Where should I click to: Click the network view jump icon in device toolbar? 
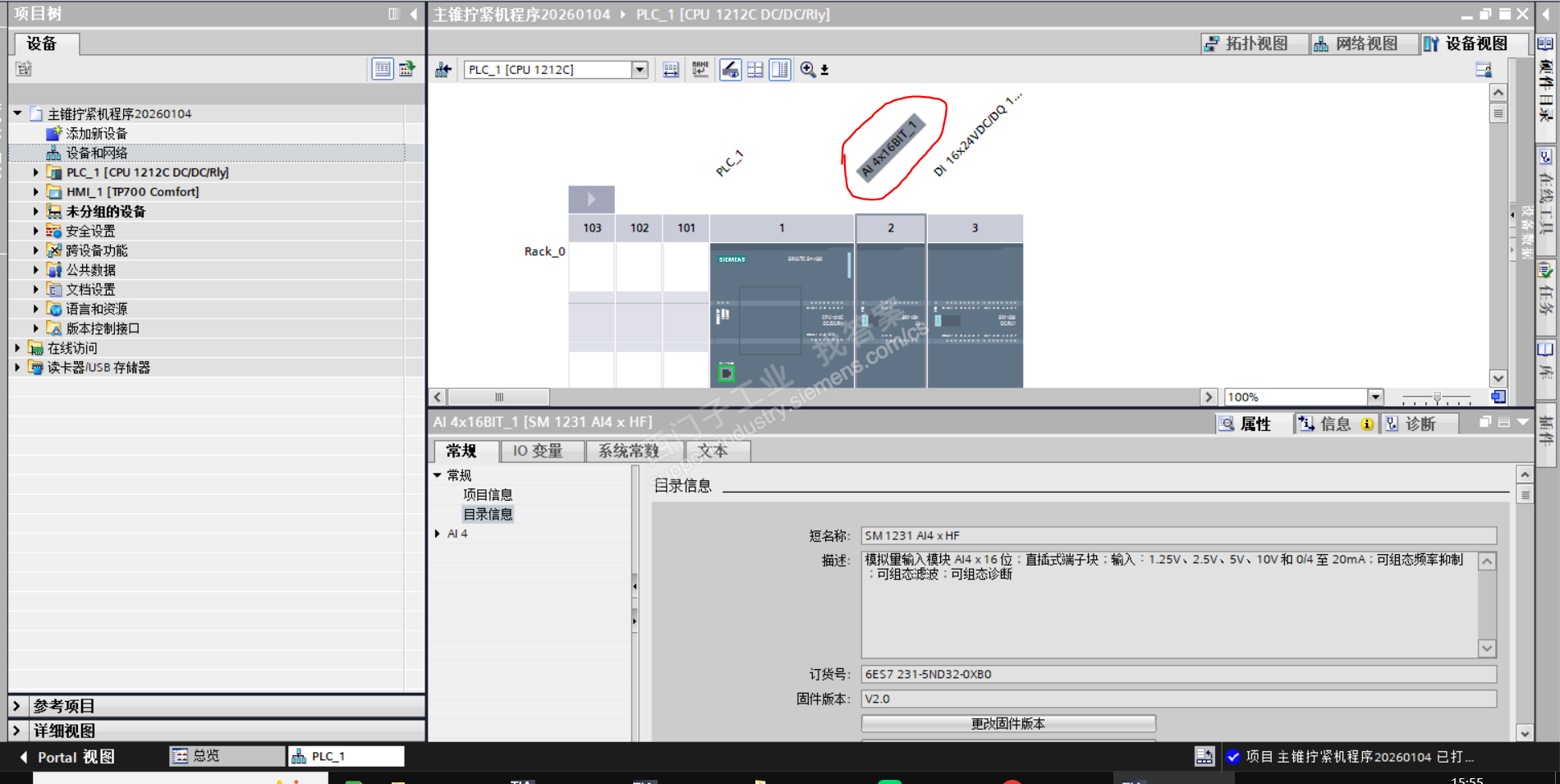pos(443,70)
